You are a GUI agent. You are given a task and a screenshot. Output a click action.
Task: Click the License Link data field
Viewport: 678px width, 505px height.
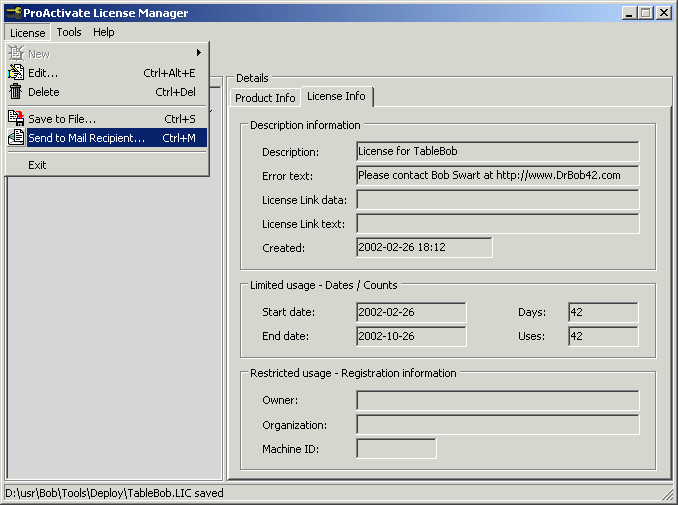point(498,200)
